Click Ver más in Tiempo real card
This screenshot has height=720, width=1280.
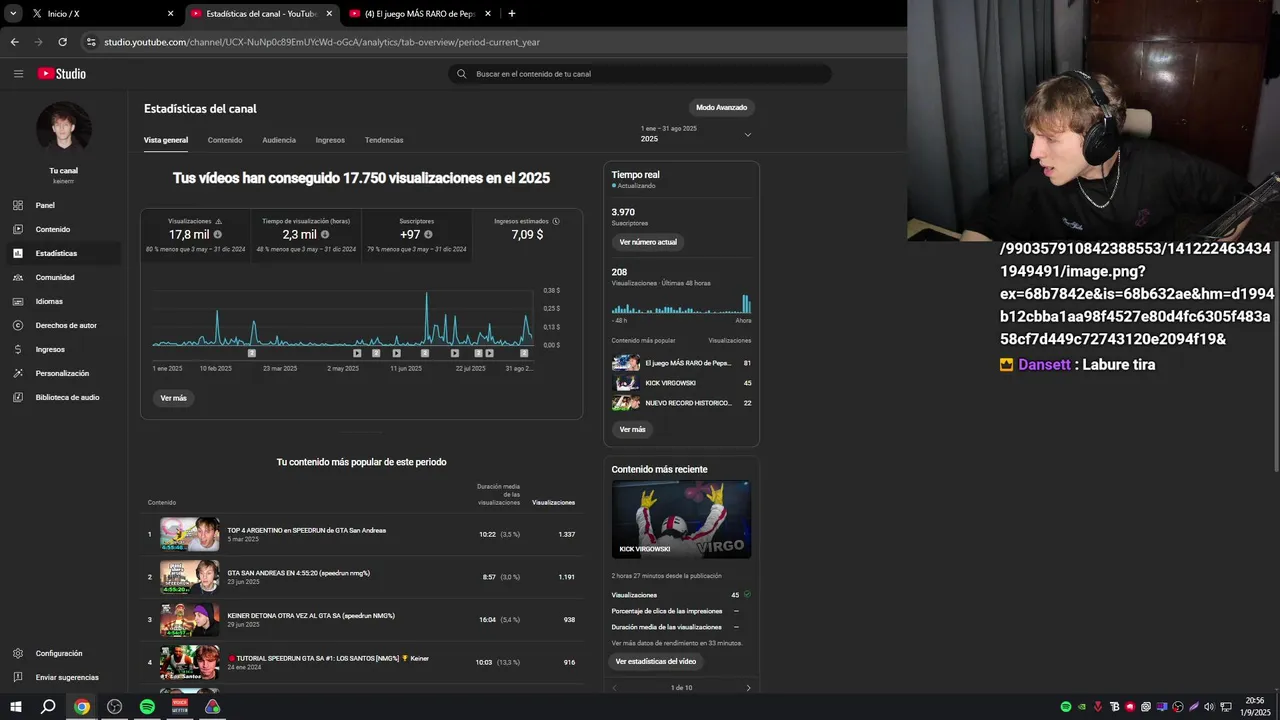point(632,429)
